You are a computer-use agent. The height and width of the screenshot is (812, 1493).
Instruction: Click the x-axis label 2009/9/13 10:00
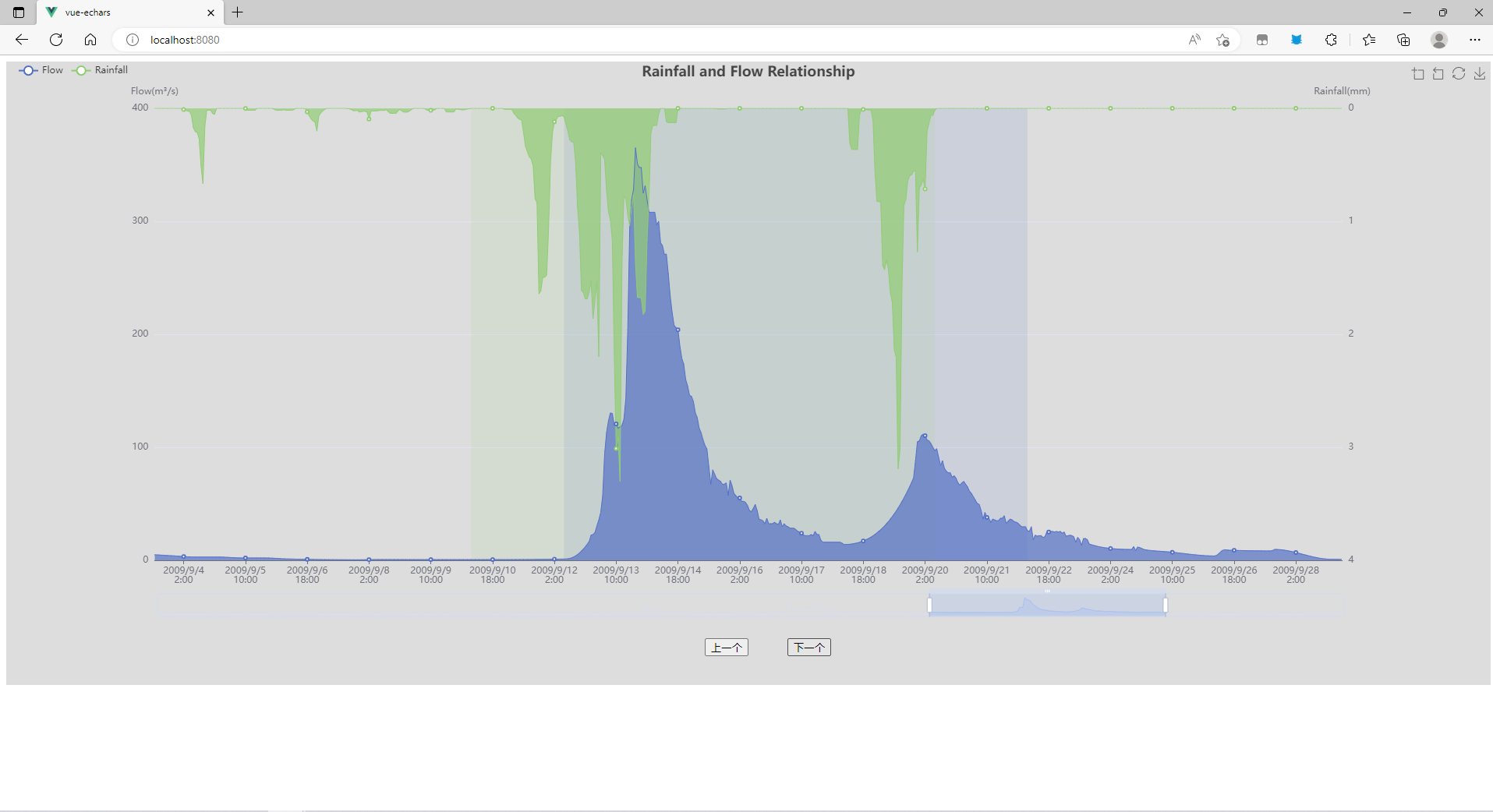coord(616,575)
